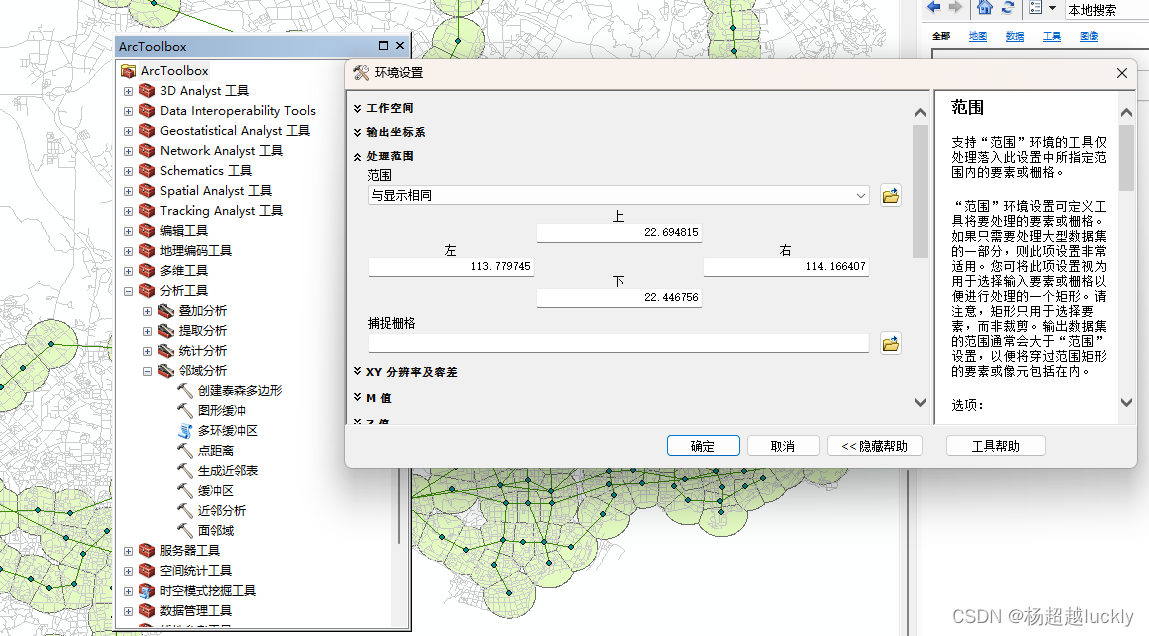Click the 时空模式挖掘工具 toolbox icon
The height and width of the screenshot is (636, 1149).
147,591
